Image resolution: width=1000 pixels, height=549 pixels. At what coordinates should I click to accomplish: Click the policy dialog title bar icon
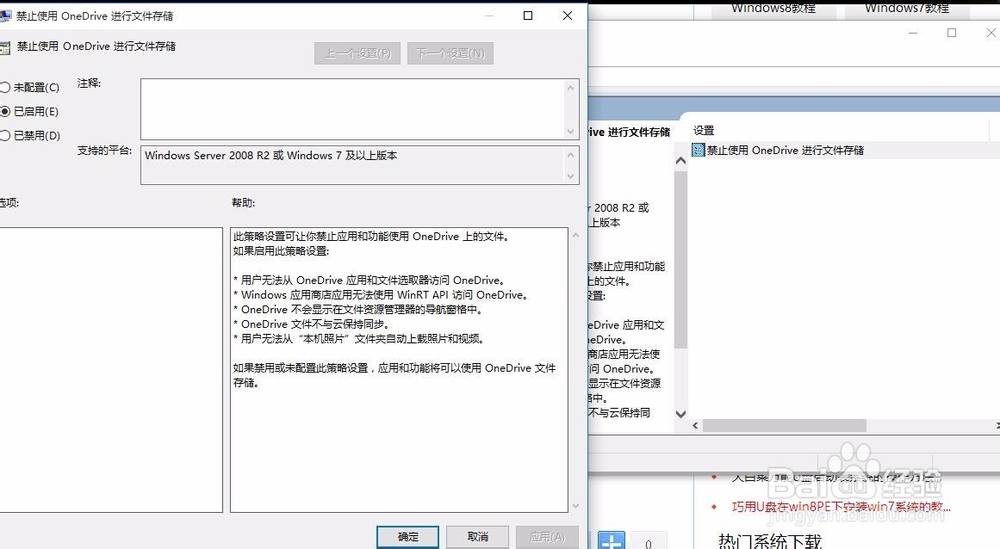5,15
